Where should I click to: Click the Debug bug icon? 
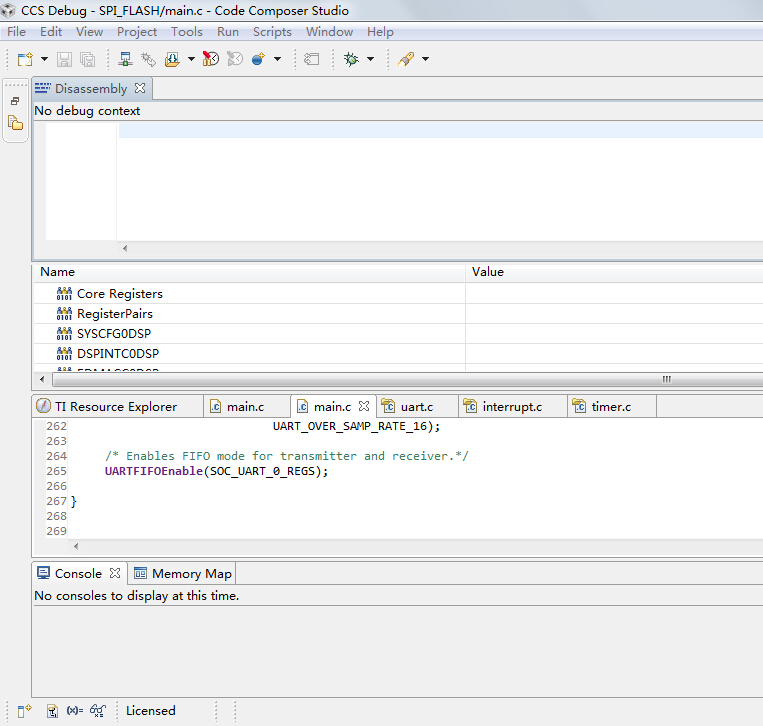351,60
